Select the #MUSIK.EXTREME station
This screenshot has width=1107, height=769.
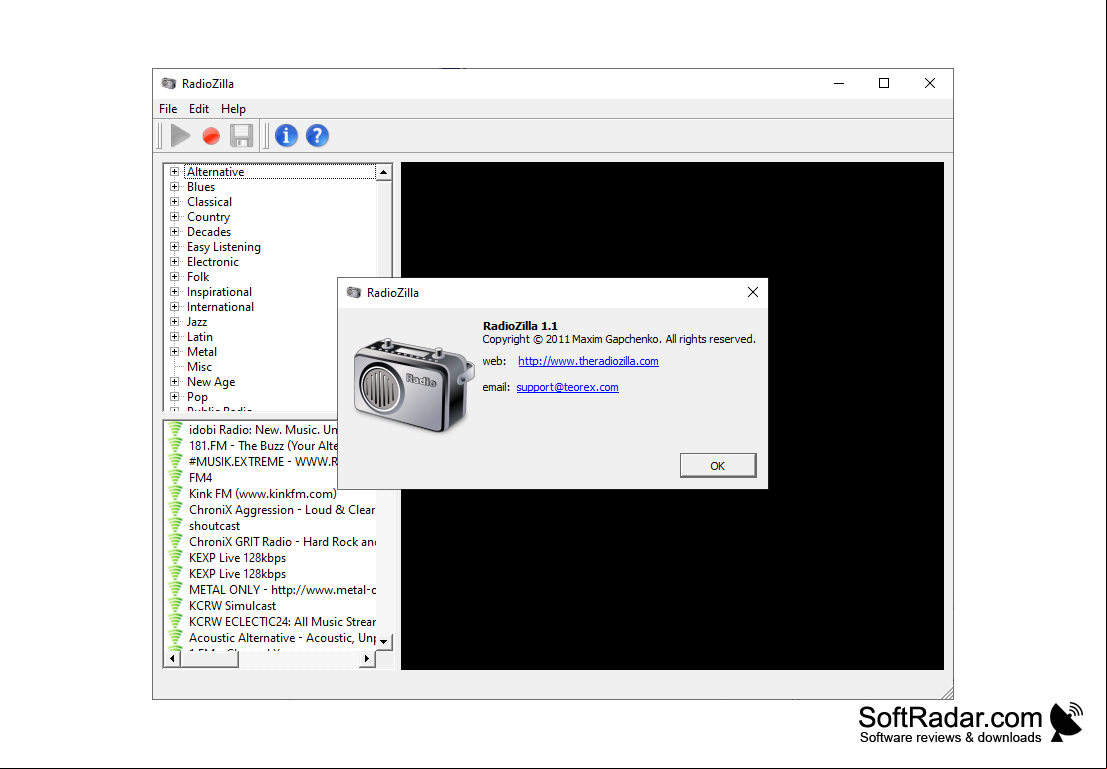click(263, 462)
